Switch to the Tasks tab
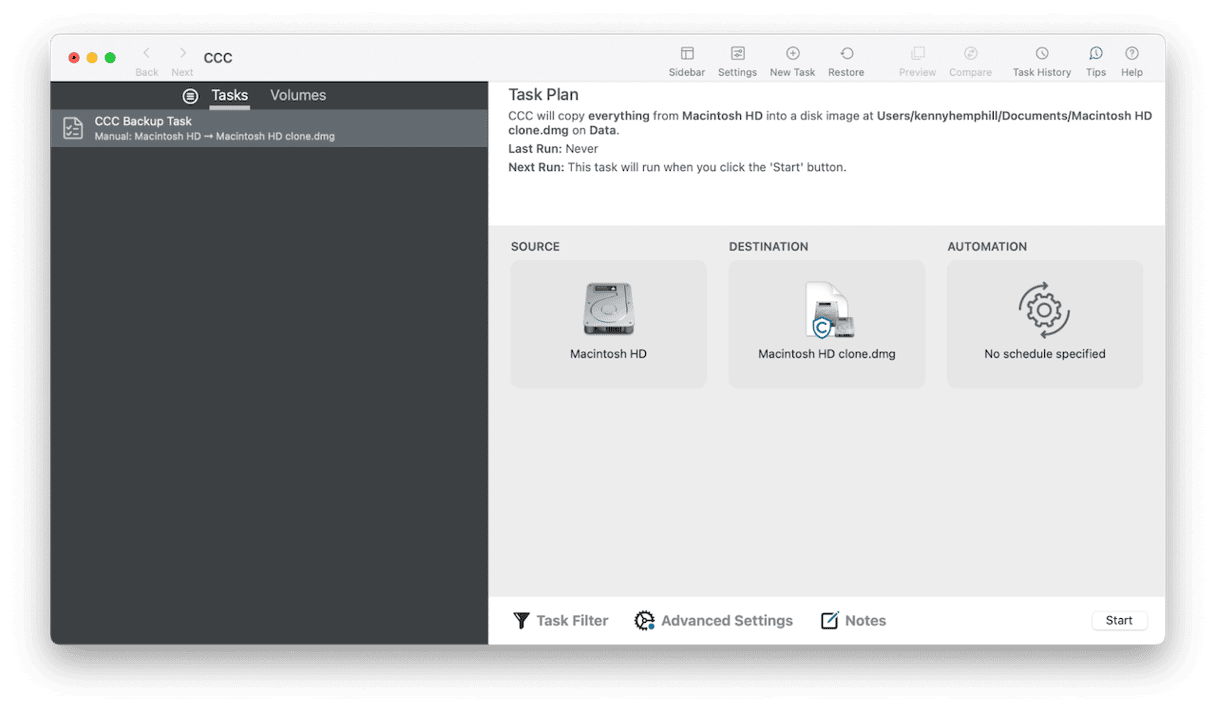 click(x=229, y=96)
